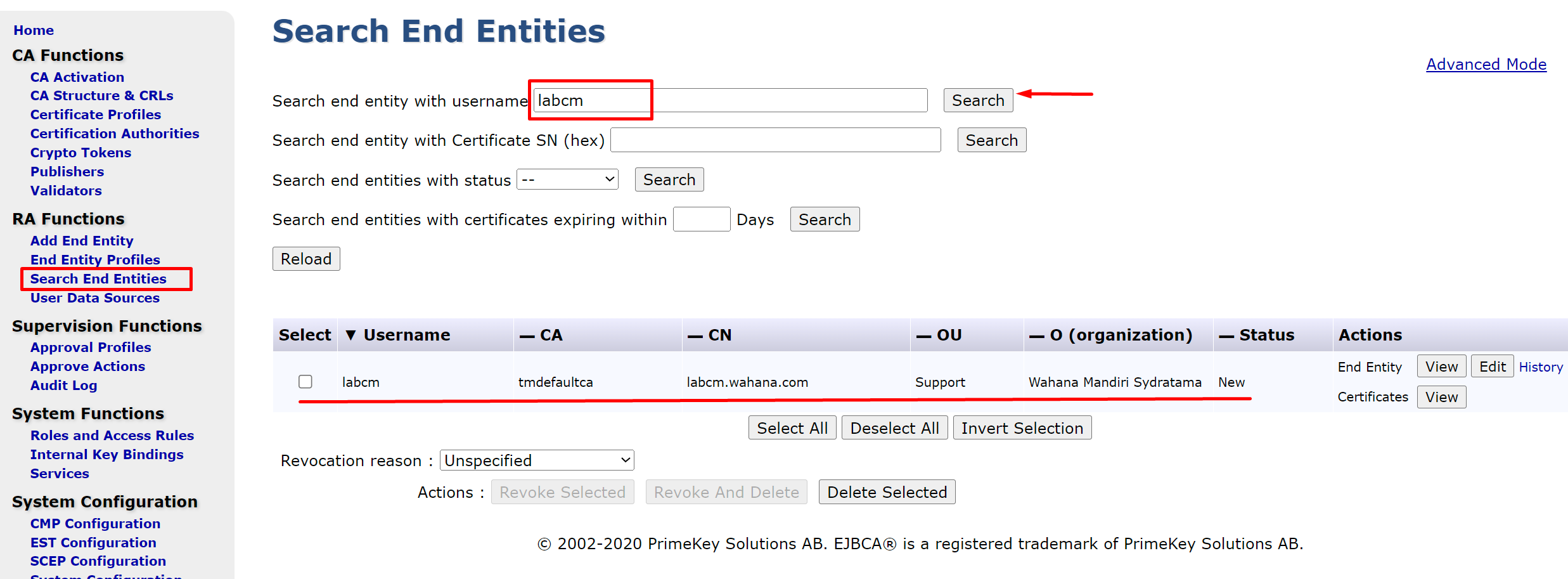This screenshot has width=1568, height=579.
Task: Expand the Revocation reason dropdown
Action: 537,460
